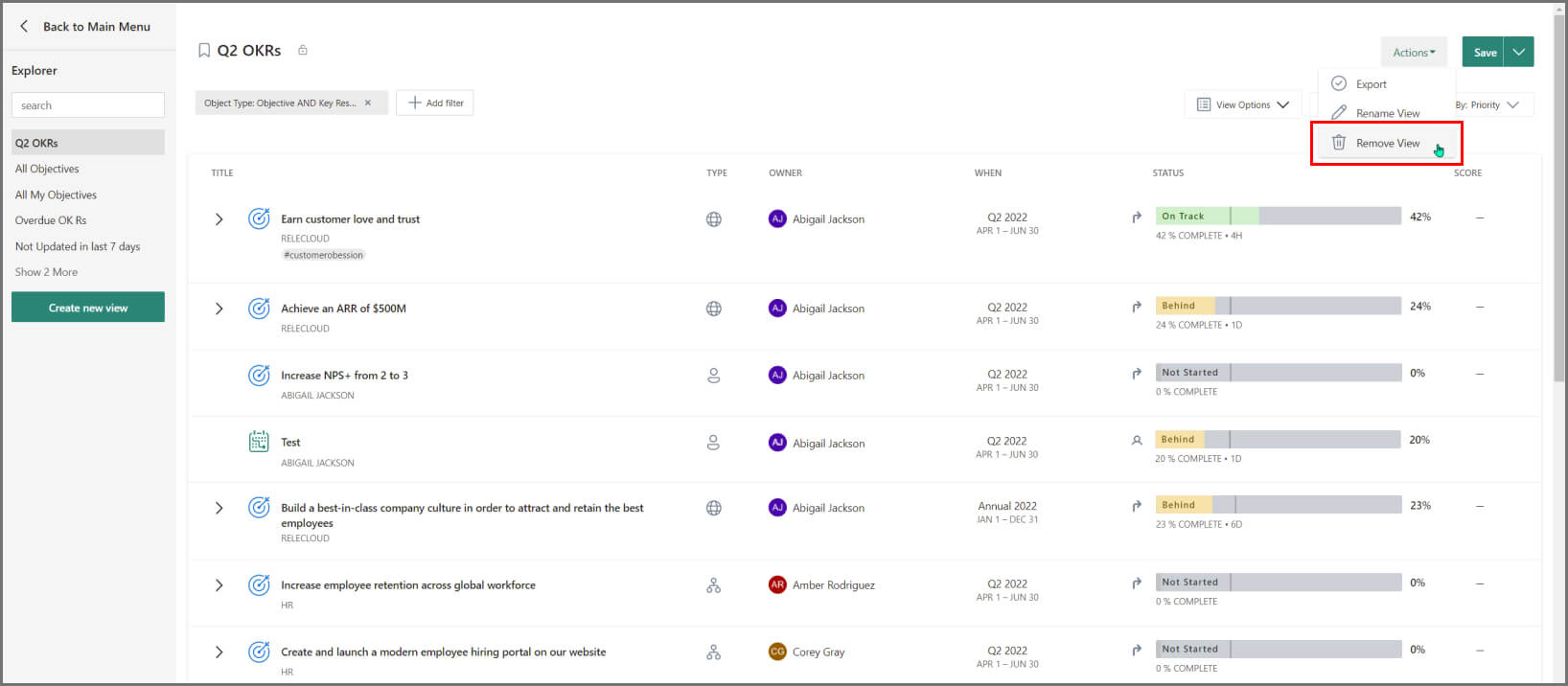Click the Explorer search field
1568x686 pixels.
pyautogui.click(x=88, y=105)
